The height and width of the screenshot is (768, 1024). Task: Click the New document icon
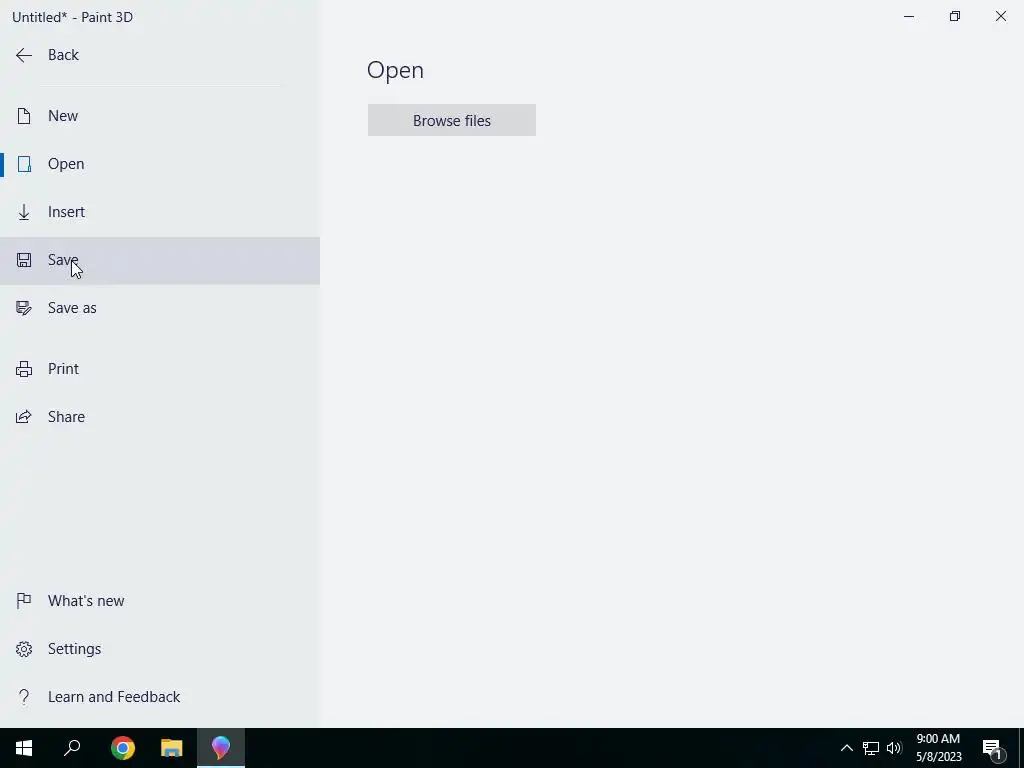coord(24,116)
